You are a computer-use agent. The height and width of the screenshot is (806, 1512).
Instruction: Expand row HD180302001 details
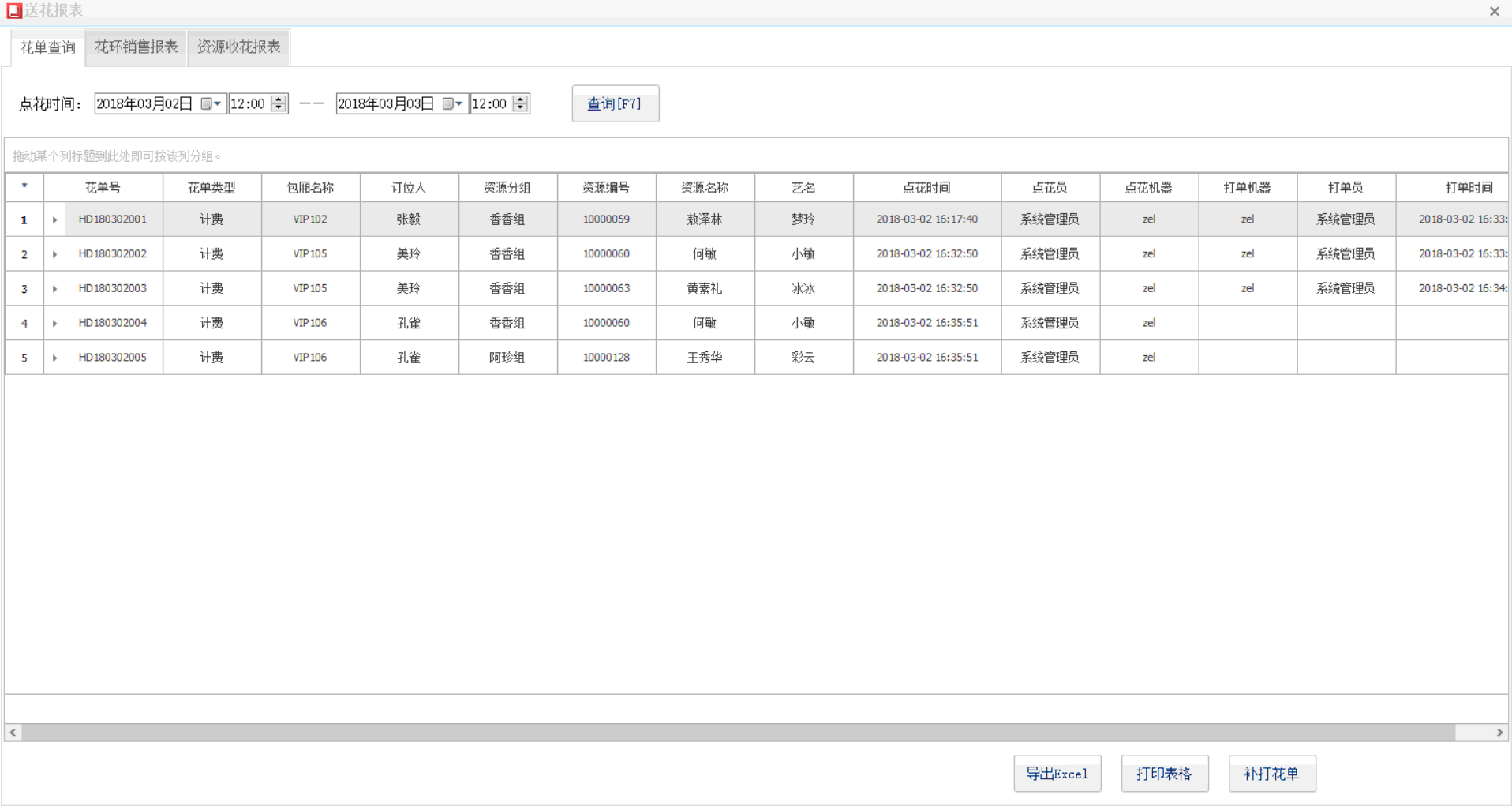coord(54,219)
